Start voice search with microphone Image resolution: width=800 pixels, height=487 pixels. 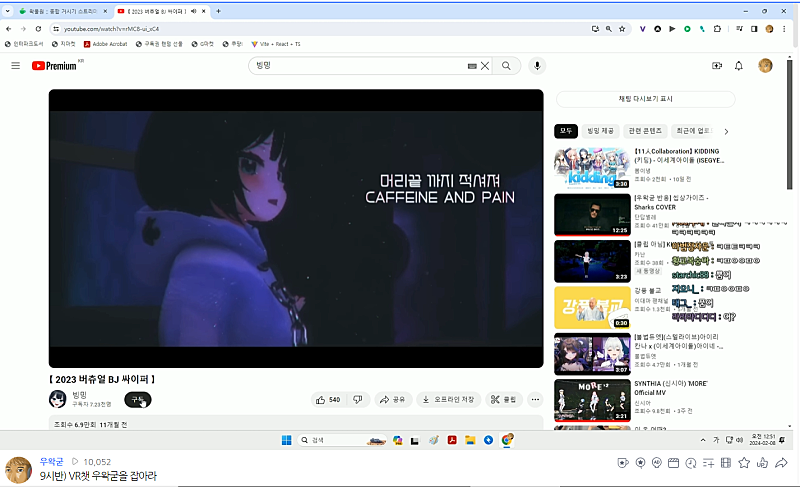[x=537, y=66]
